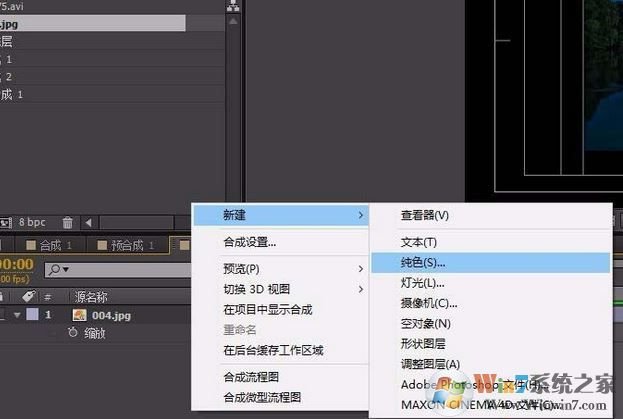
Task: Open the 预览(P) submenu
Action: pyautogui.click(x=281, y=269)
